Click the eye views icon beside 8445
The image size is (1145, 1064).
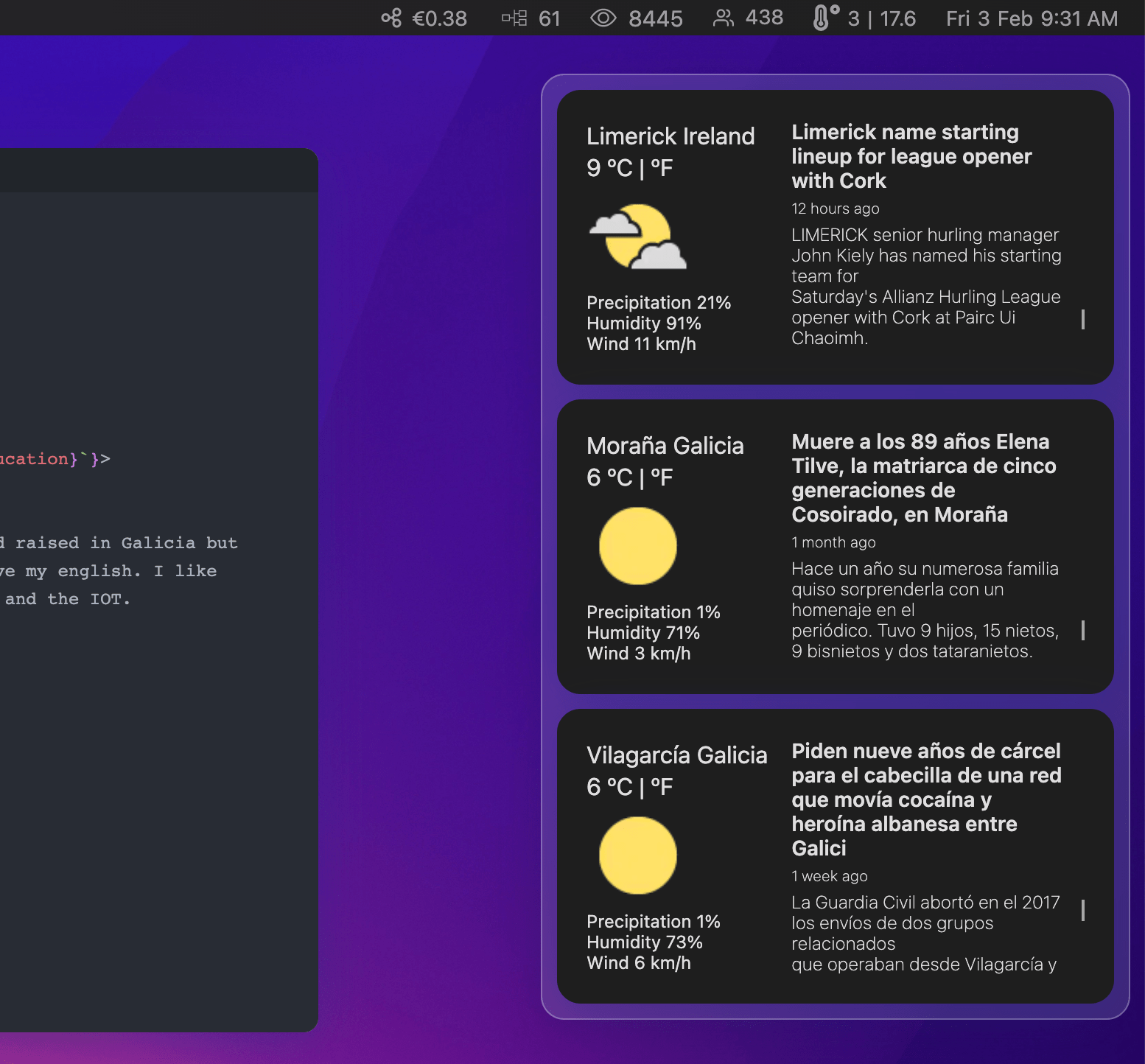[x=603, y=18]
